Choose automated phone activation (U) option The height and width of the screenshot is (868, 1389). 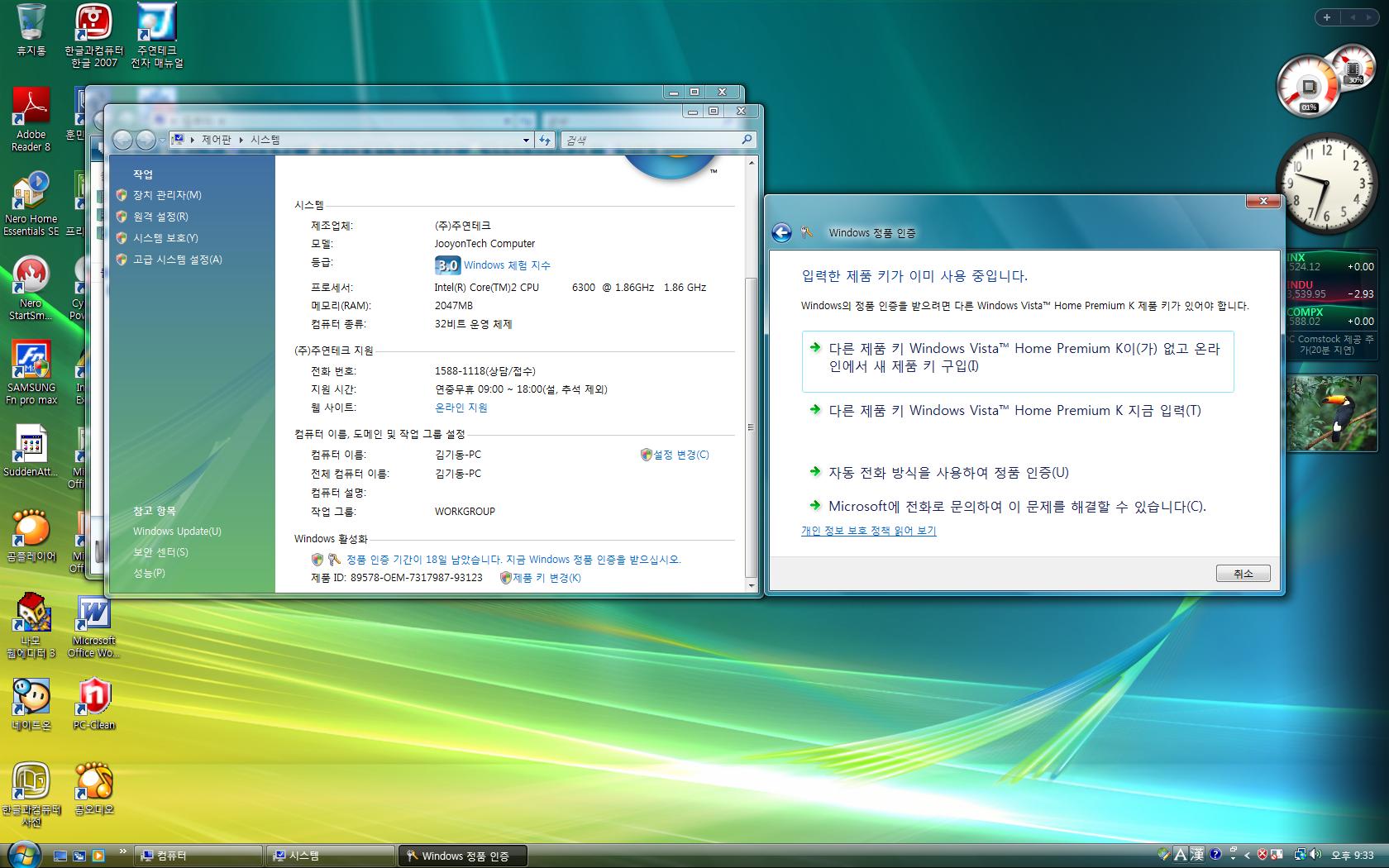pyautogui.click(x=948, y=473)
